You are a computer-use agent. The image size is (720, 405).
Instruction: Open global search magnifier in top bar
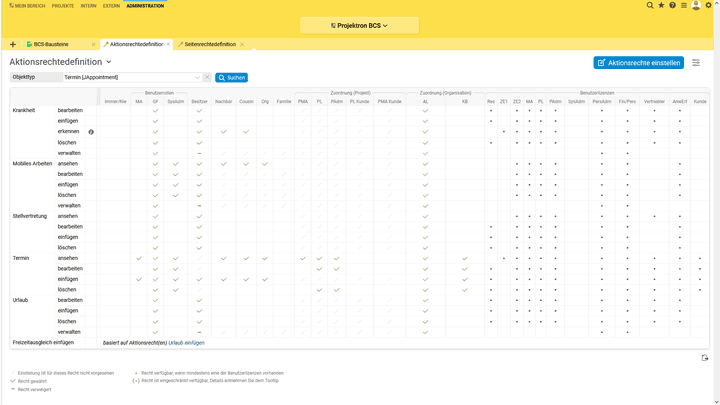point(650,5)
